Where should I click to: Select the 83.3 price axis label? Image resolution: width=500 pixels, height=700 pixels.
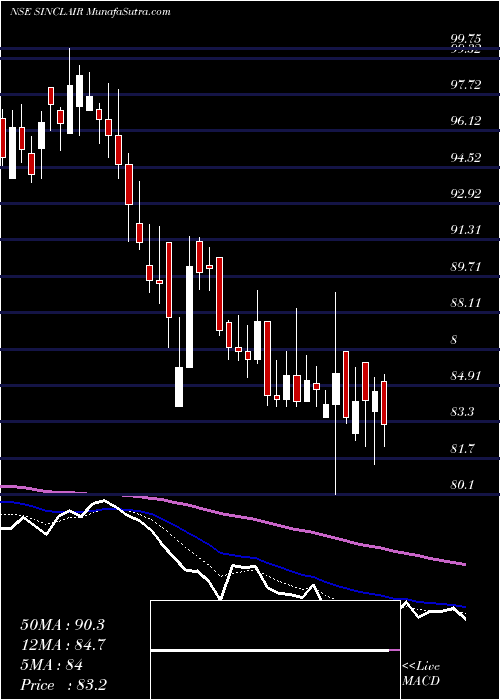click(x=462, y=412)
